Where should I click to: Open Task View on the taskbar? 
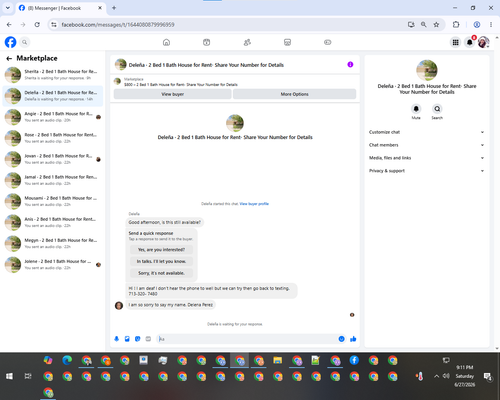[x=28, y=376]
